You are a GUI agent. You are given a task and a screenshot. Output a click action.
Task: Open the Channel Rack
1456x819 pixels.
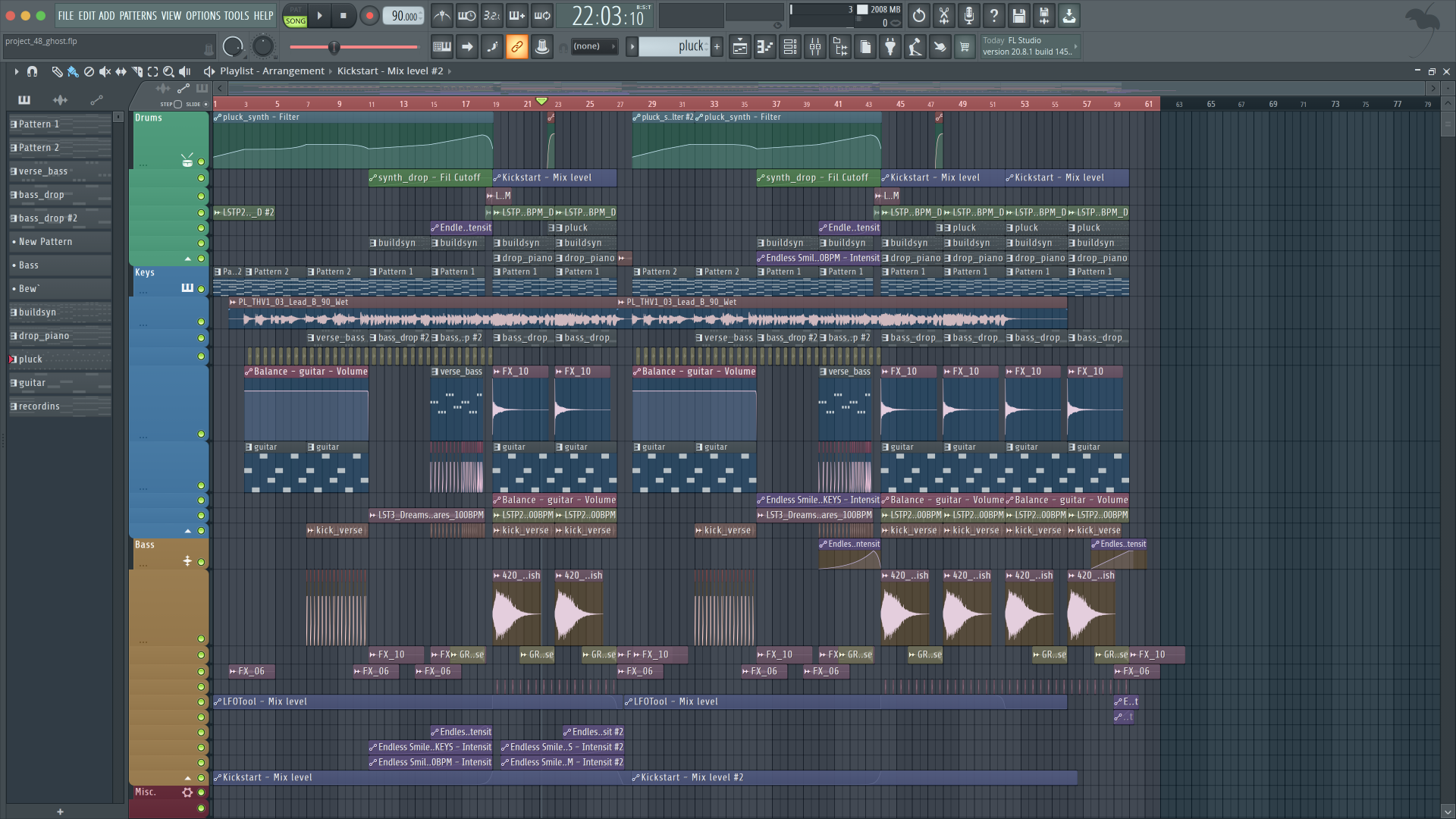[x=790, y=47]
